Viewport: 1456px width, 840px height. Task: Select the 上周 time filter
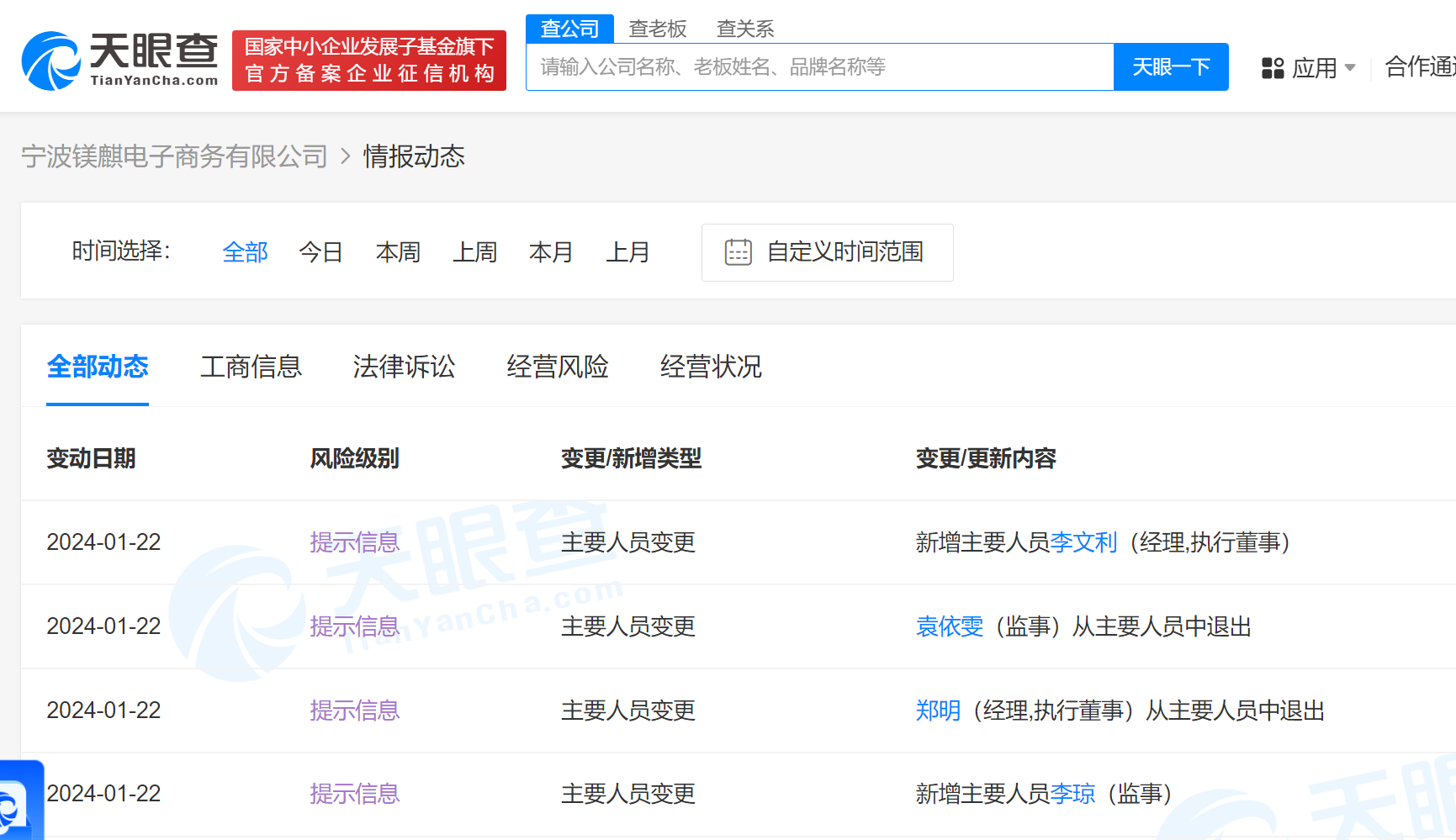click(475, 252)
